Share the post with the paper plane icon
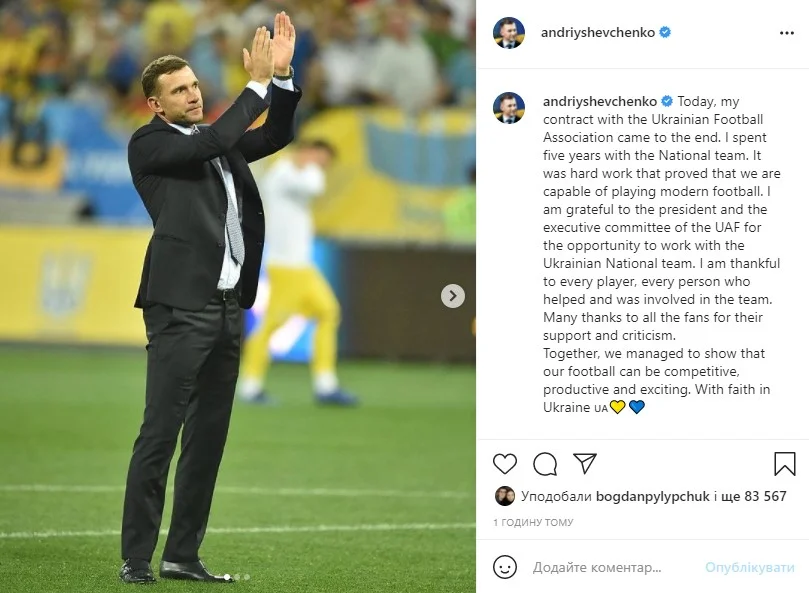Image resolution: width=809 pixels, height=593 pixels. point(585,463)
